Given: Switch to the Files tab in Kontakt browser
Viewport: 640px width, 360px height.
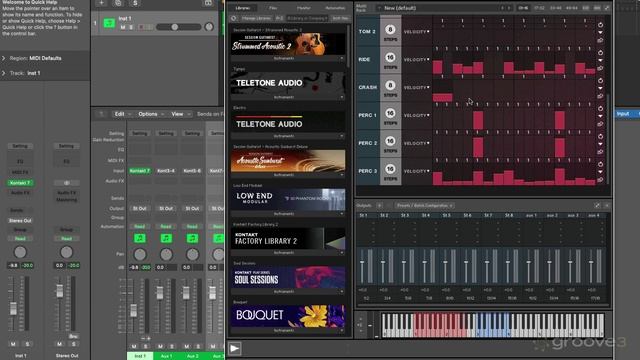Looking at the screenshot, I should coord(273,8).
